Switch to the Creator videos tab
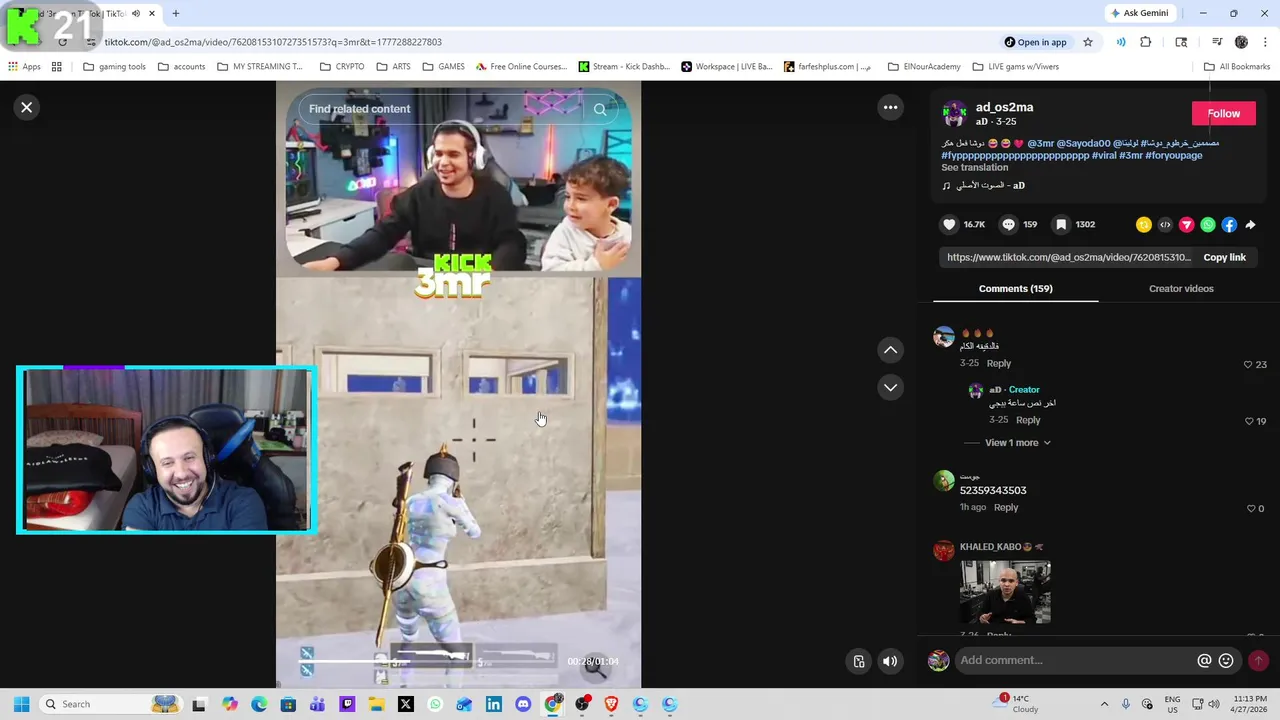Image resolution: width=1280 pixels, height=720 pixels. [1181, 288]
